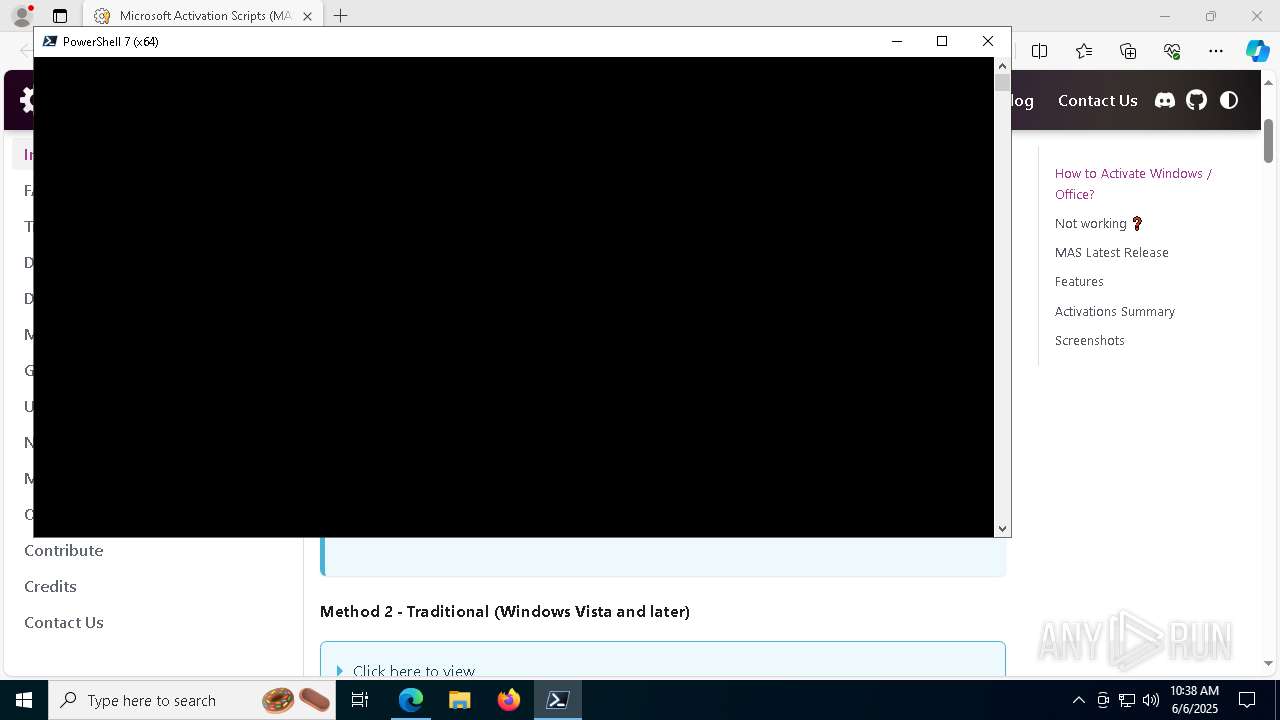This screenshot has width=1280, height=720.
Task: Open the Windows Start menu
Action: (x=24, y=700)
